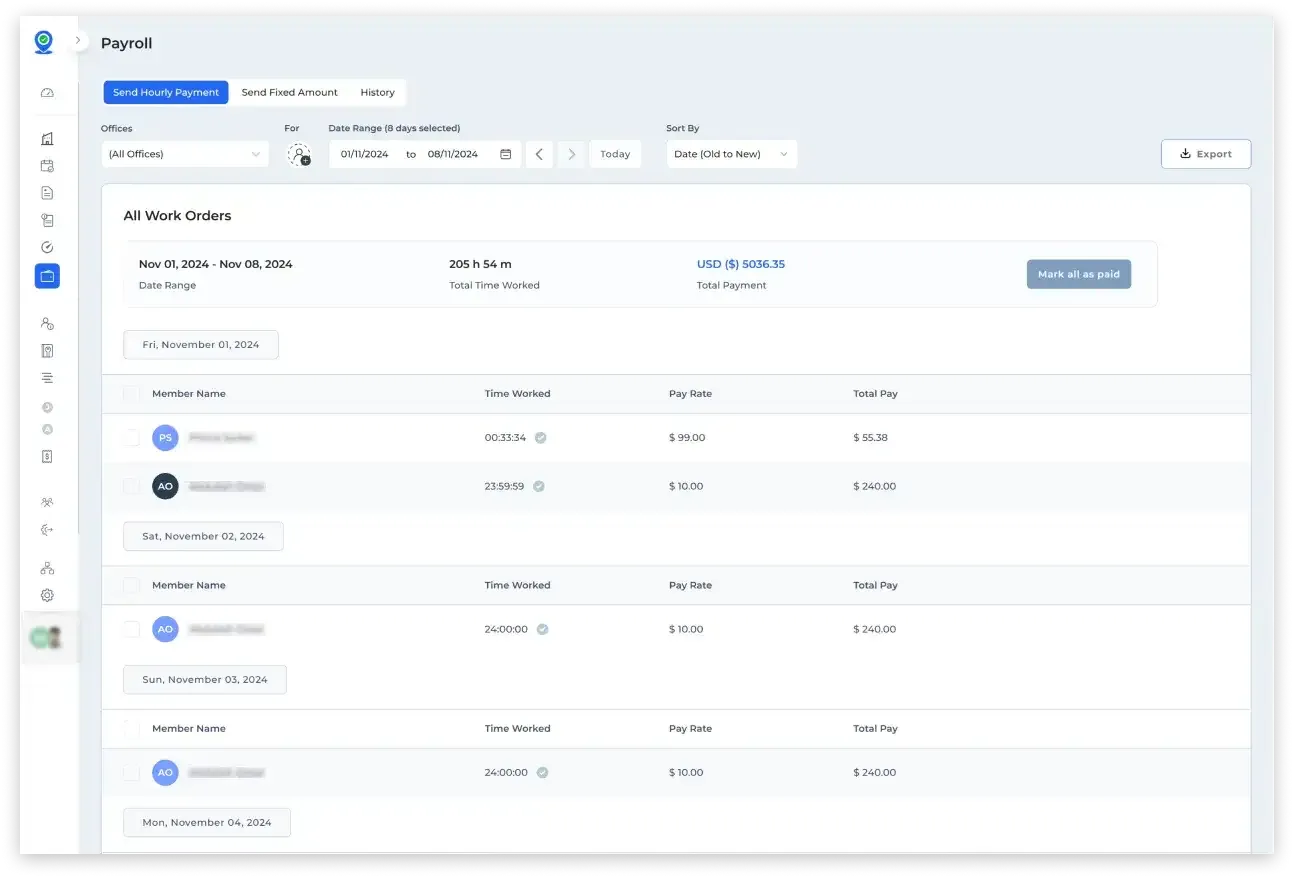Open the documents icon in the sidebar
The width and height of the screenshot is (1294, 878).
(x=46, y=193)
